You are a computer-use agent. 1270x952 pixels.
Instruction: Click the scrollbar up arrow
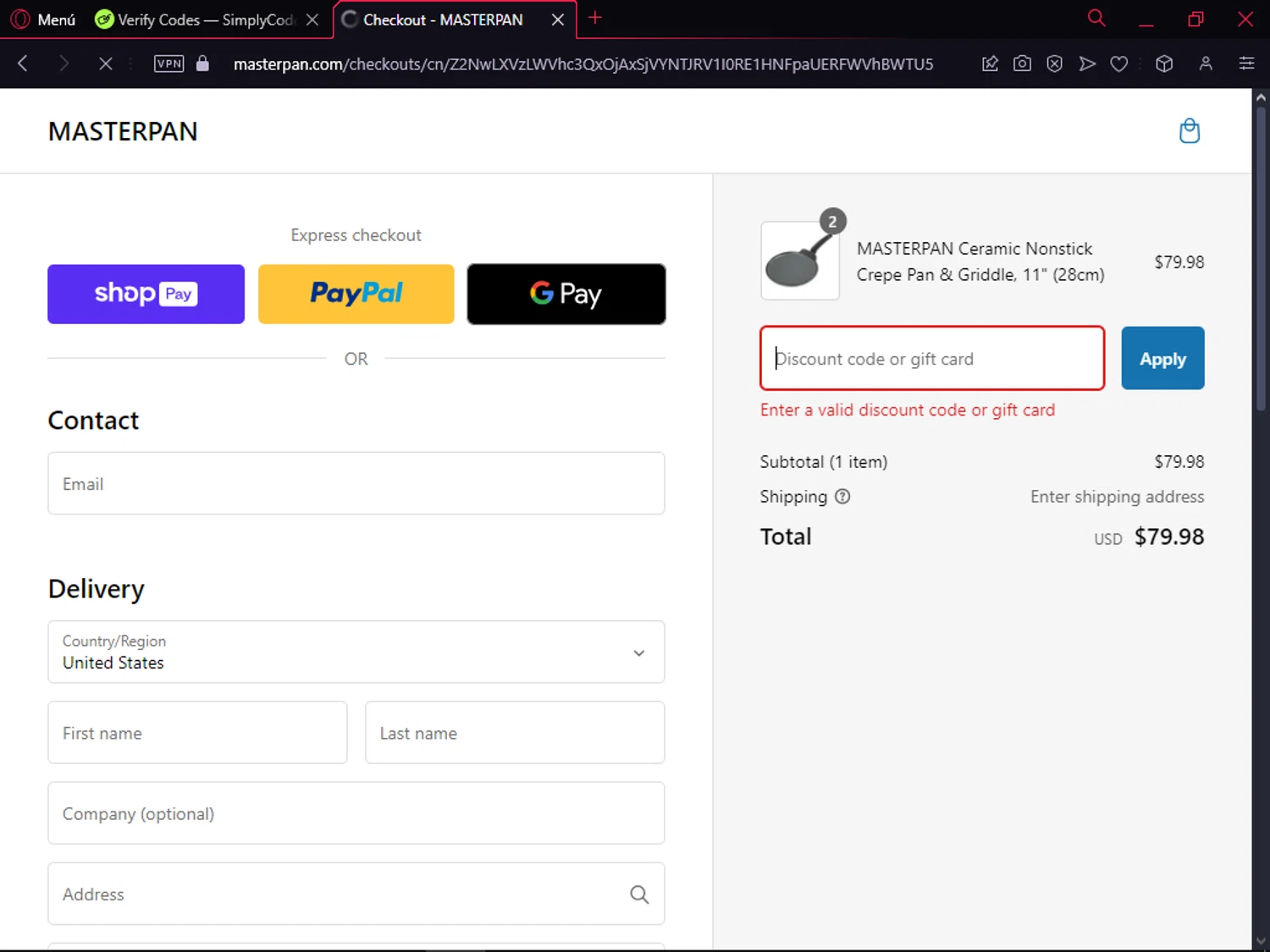pyautogui.click(x=1261, y=97)
